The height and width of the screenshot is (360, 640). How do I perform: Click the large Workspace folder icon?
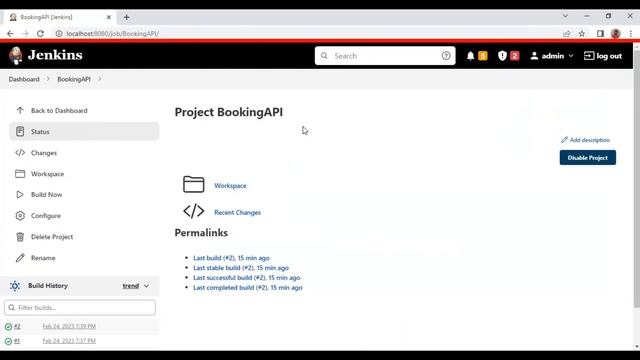(x=193, y=184)
